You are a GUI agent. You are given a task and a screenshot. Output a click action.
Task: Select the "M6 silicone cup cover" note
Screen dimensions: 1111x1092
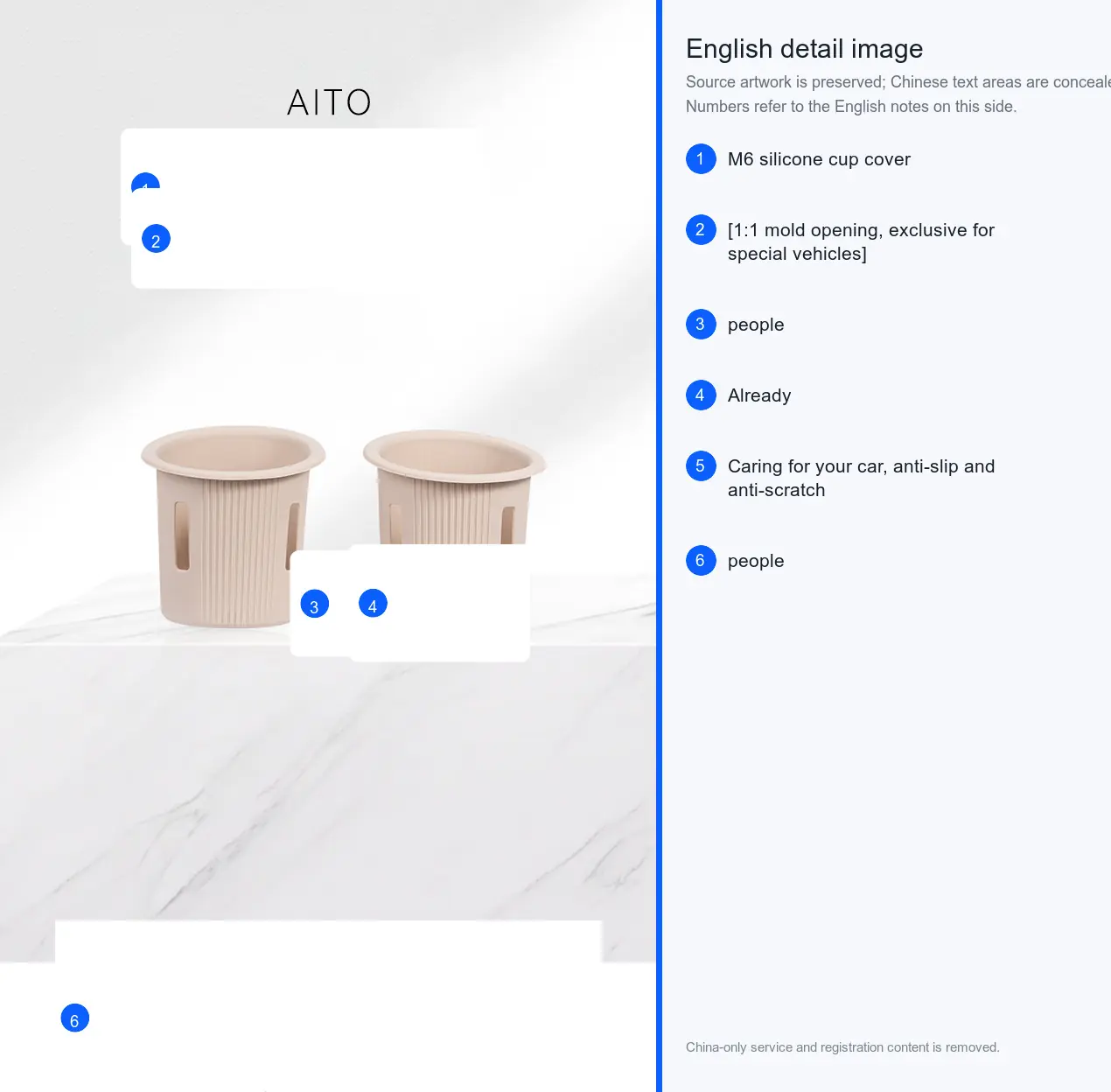pyautogui.click(x=819, y=159)
